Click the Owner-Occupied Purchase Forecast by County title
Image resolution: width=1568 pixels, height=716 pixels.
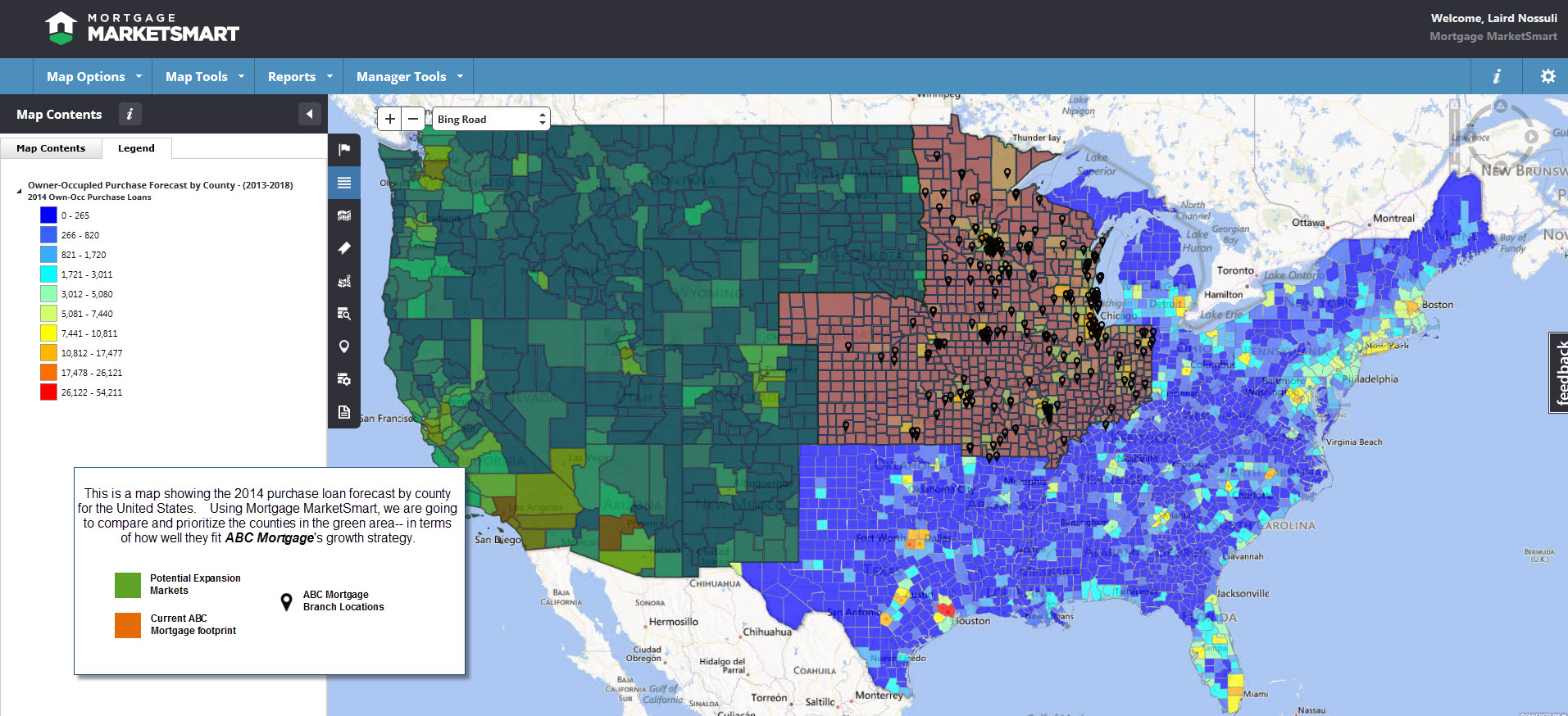pos(160,185)
